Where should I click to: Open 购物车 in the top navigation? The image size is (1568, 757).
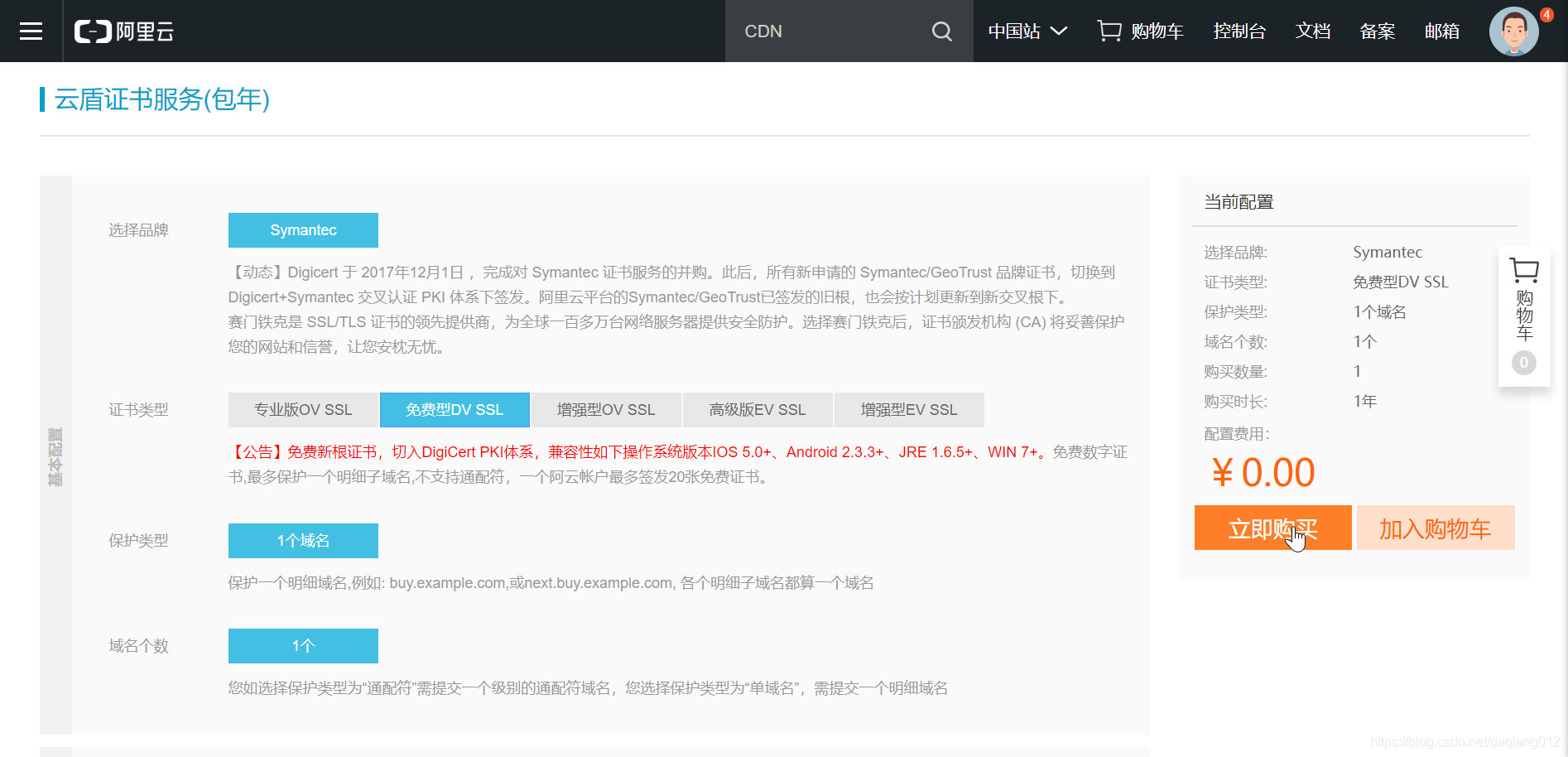[1140, 31]
